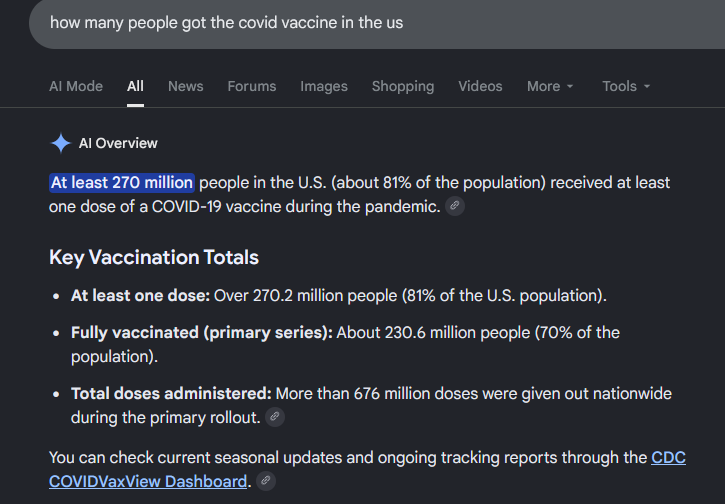Open the News tab

coord(185,86)
